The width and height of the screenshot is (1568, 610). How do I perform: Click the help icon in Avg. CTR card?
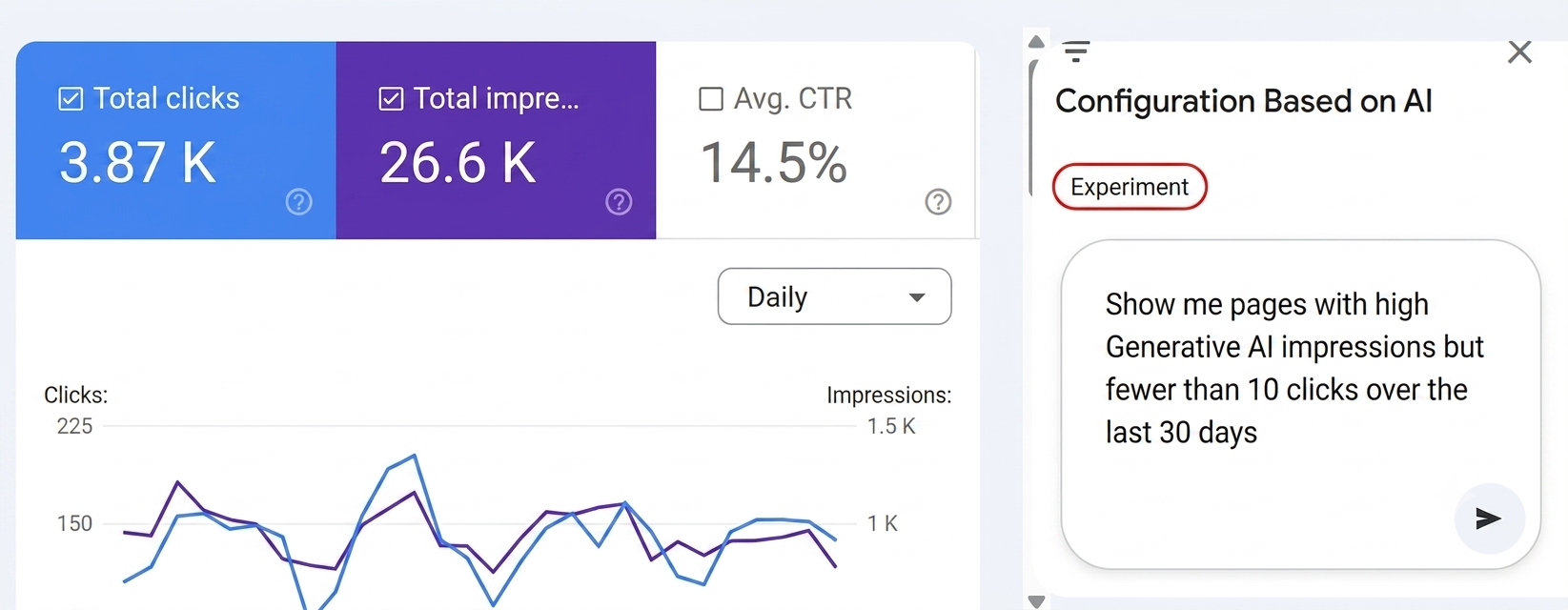coord(939,202)
